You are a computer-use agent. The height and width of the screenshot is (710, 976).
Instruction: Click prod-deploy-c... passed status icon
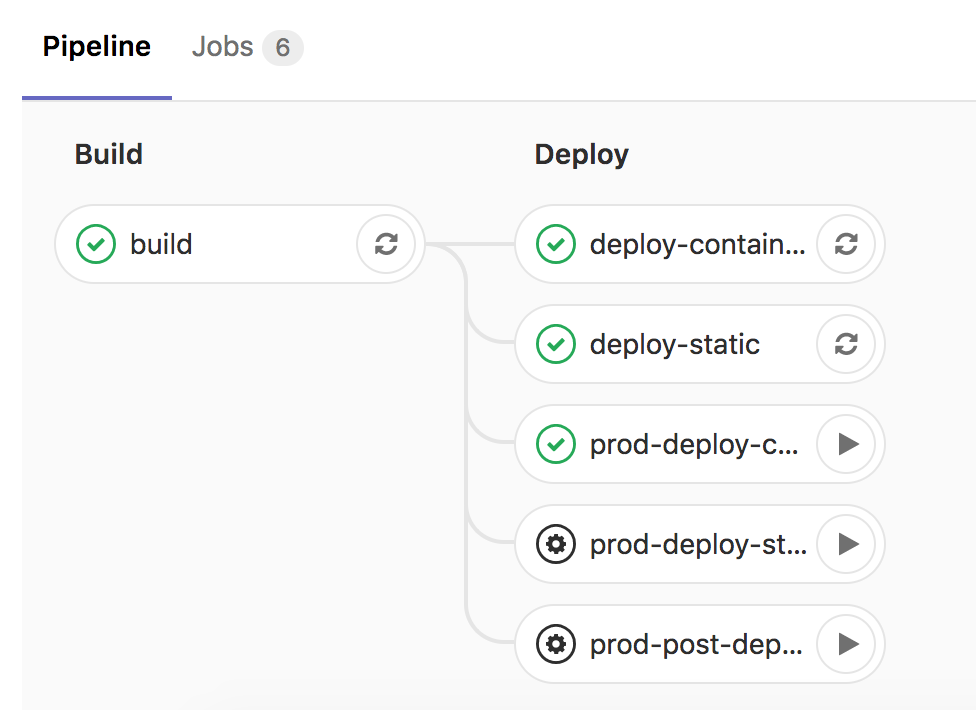pyautogui.click(x=556, y=444)
